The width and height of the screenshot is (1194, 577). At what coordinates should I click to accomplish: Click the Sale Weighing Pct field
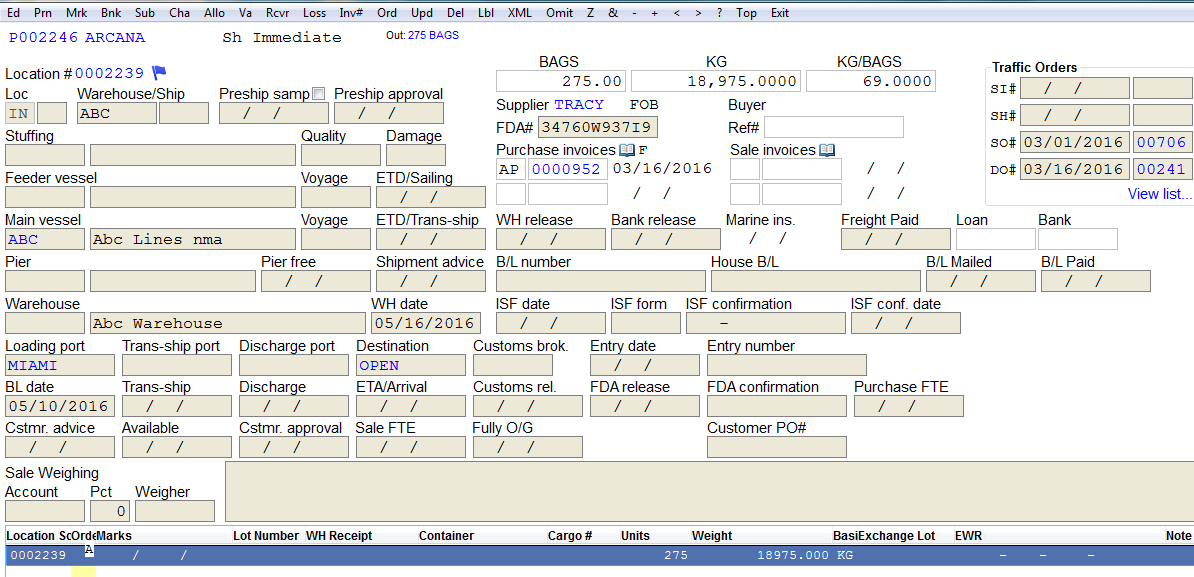pos(110,511)
